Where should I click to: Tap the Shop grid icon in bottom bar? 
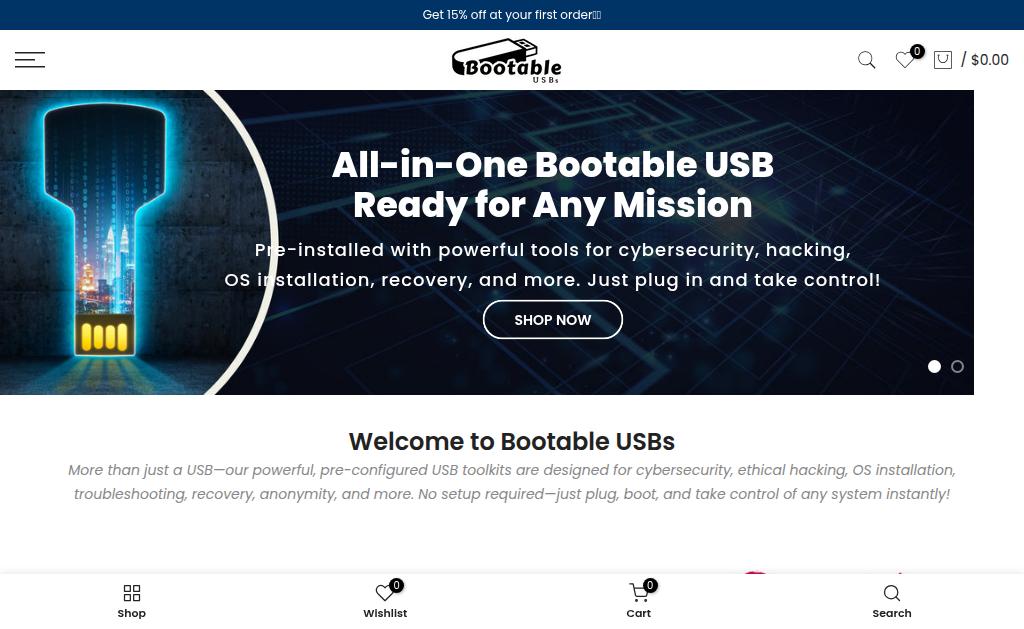[131, 593]
